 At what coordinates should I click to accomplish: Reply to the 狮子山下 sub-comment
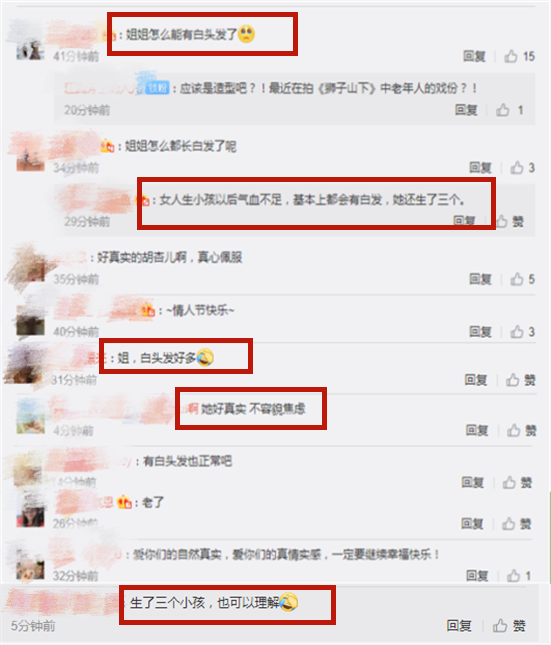pyautogui.click(x=466, y=110)
